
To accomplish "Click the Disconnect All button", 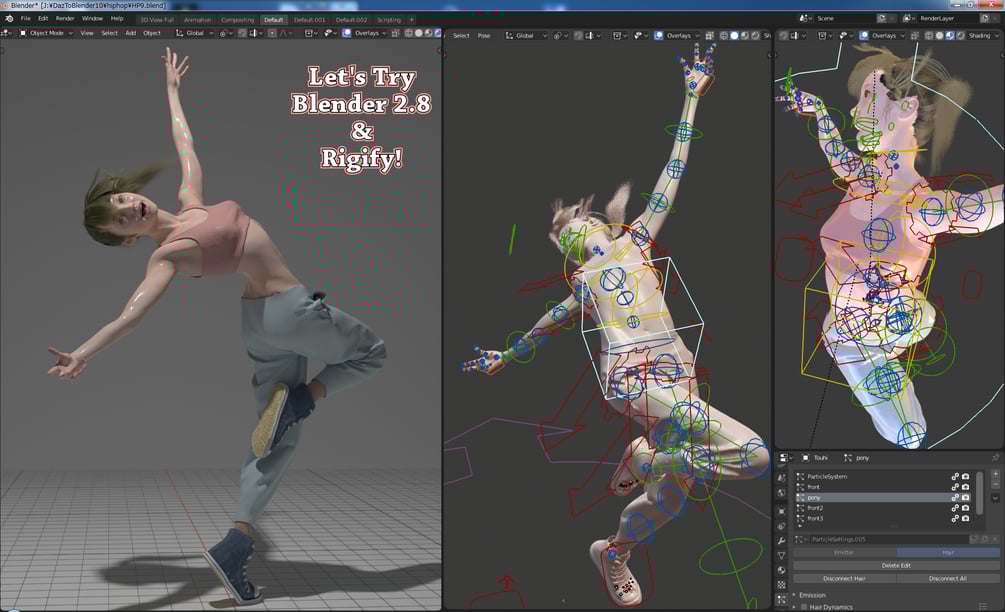I will tap(947, 579).
